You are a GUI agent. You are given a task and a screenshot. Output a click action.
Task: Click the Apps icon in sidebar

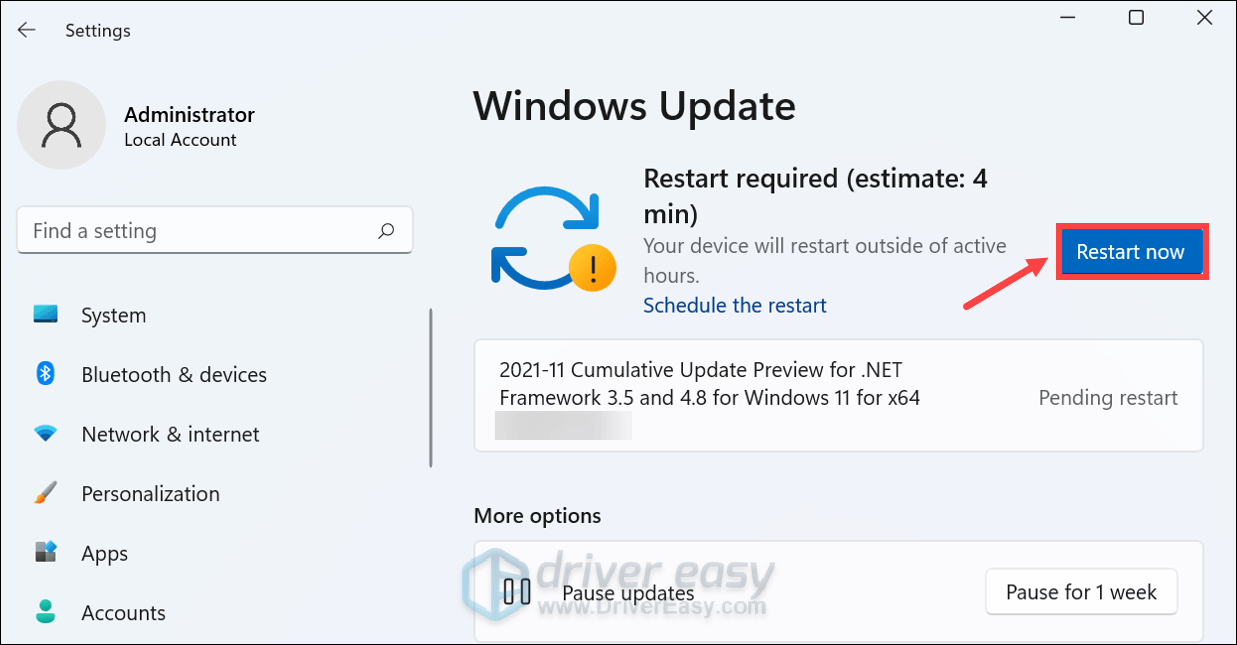tap(45, 553)
